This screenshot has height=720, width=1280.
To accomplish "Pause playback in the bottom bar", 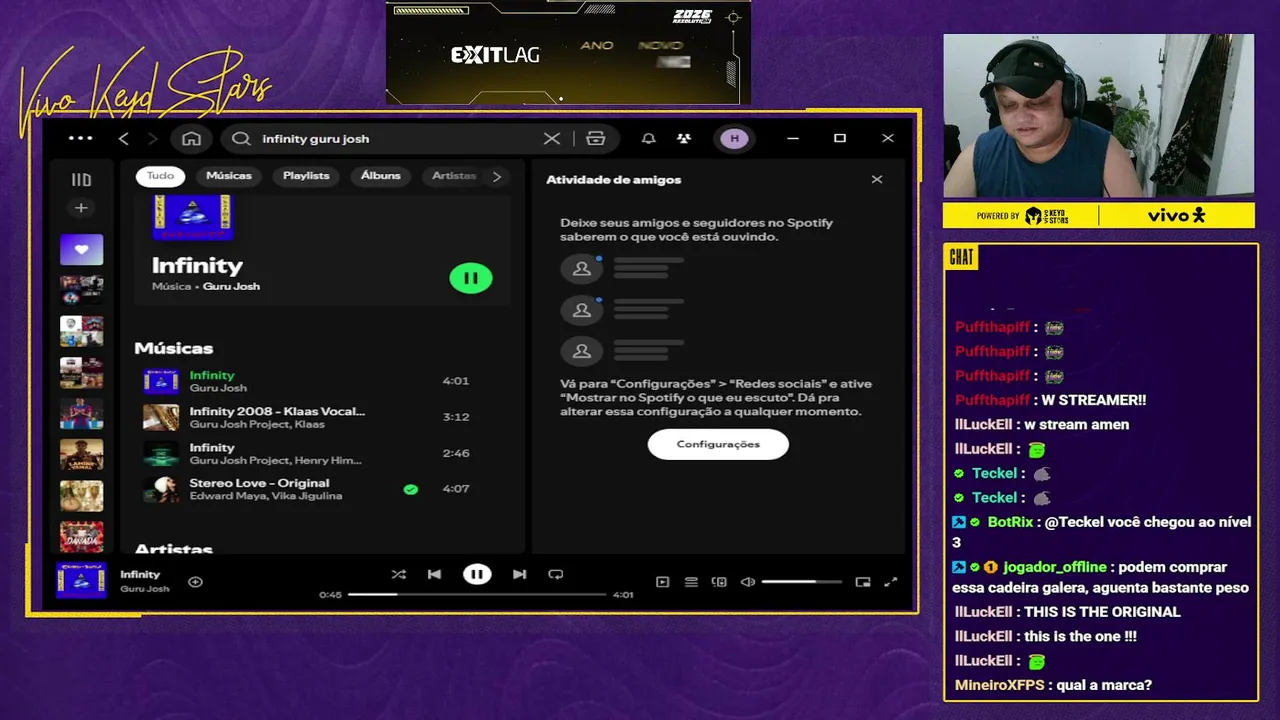I will tap(477, 574).
